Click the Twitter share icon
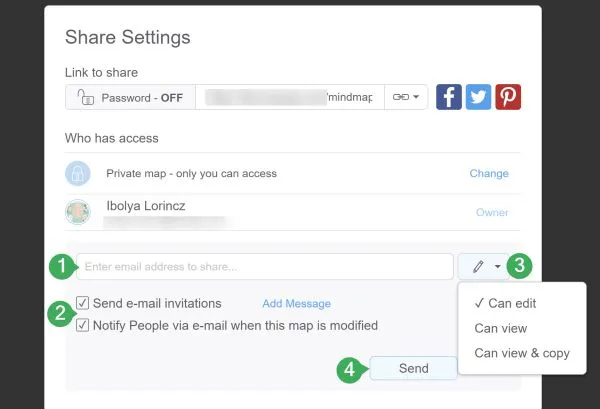 (479, 97)
